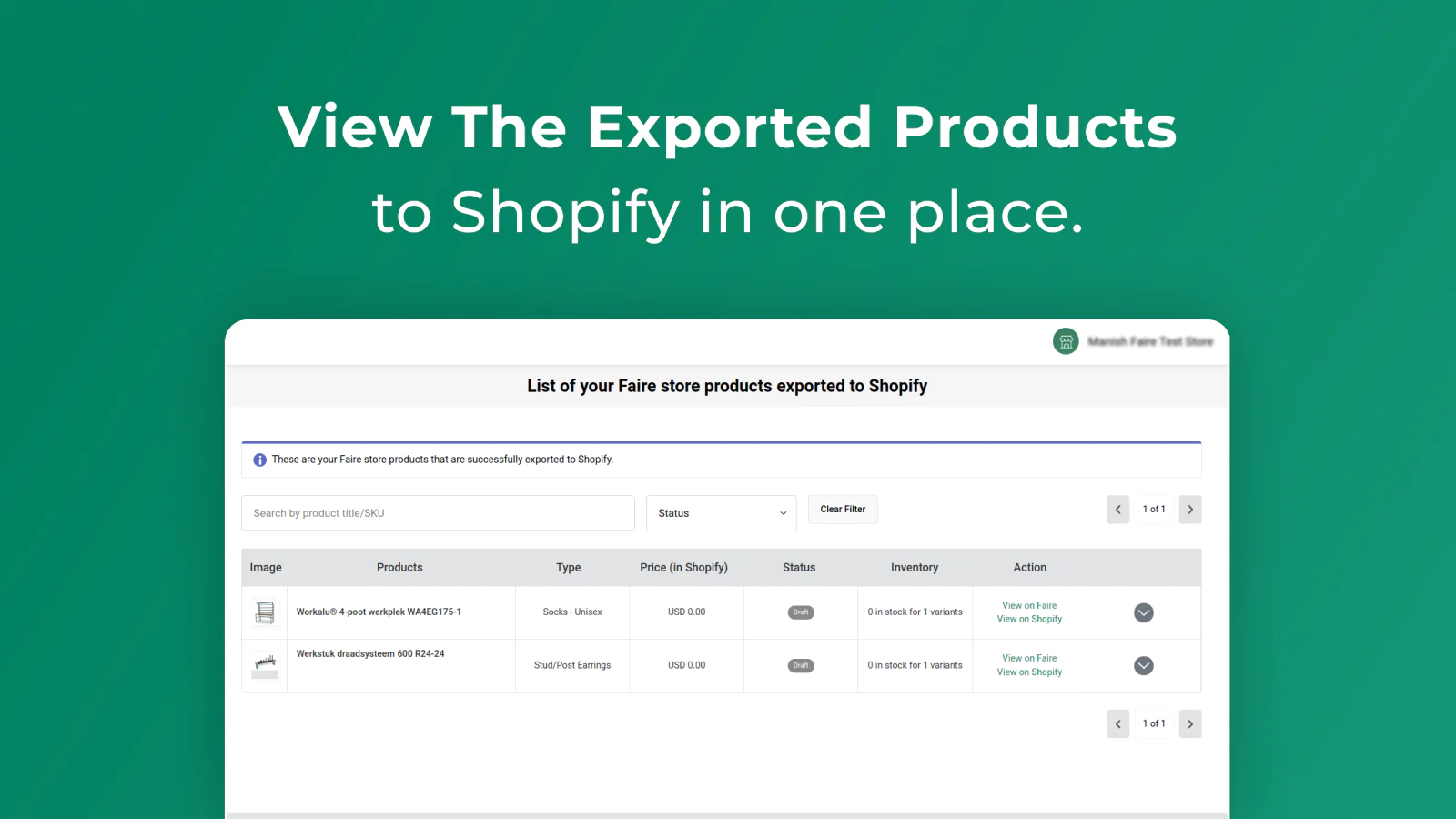Click the Action column header
1456x819 pixels.
1030,567
